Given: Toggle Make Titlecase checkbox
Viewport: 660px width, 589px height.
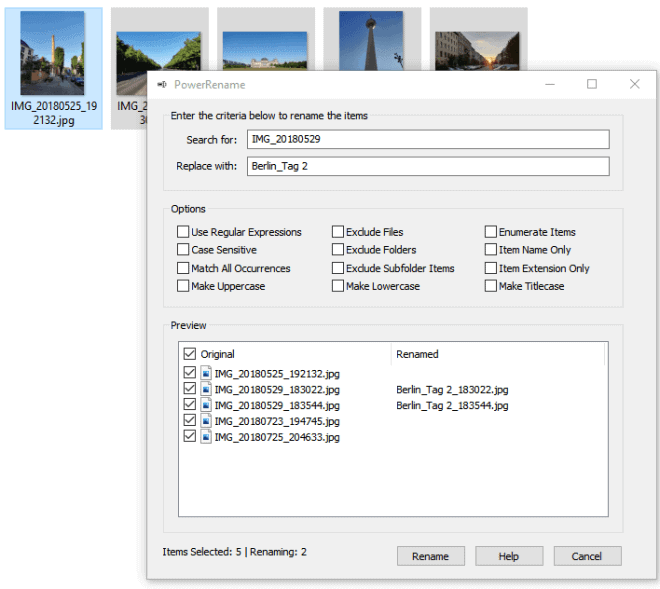Looking at the screenshot, I should 491,286.
